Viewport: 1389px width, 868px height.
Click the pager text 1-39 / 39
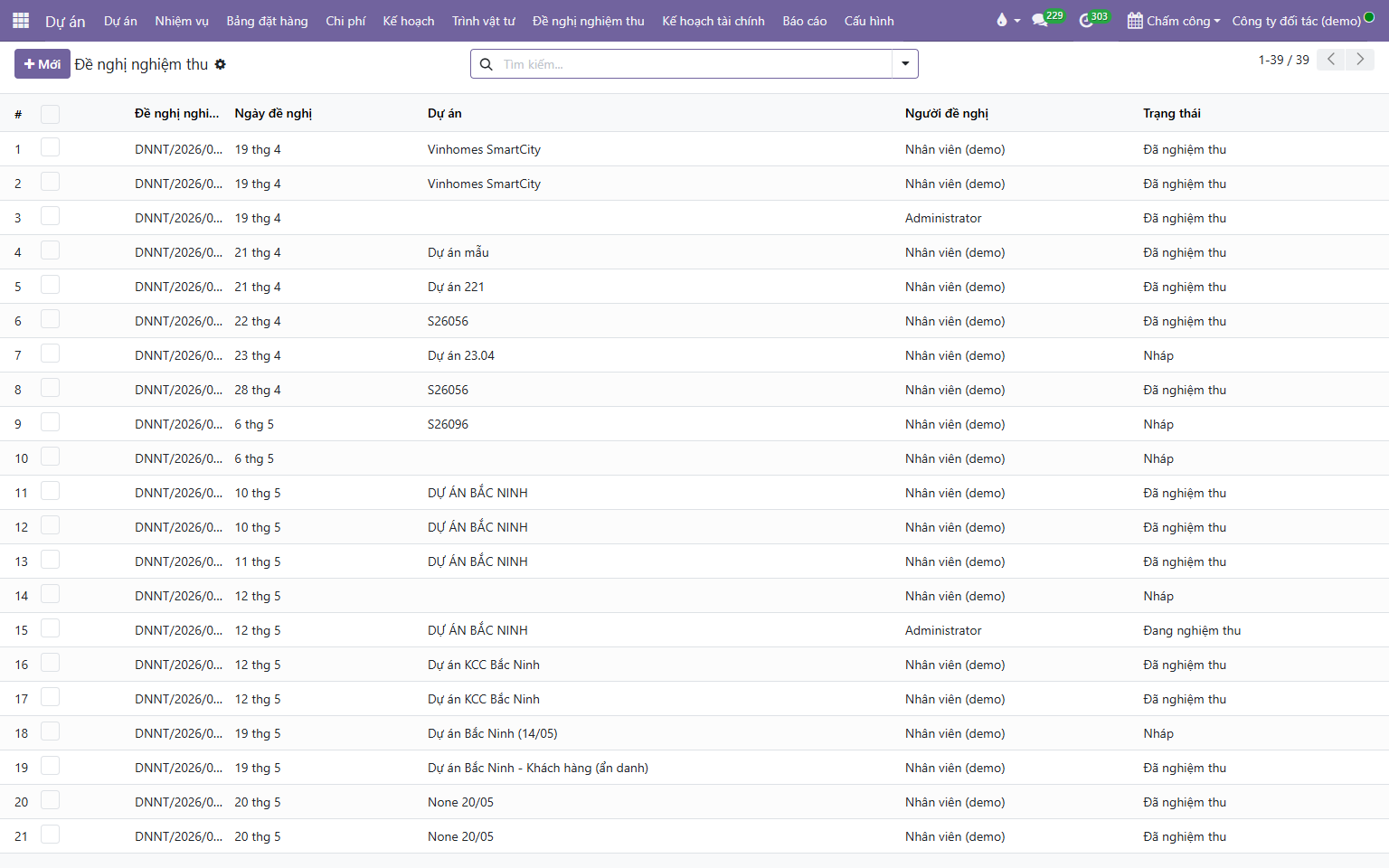coord(1283,60)
